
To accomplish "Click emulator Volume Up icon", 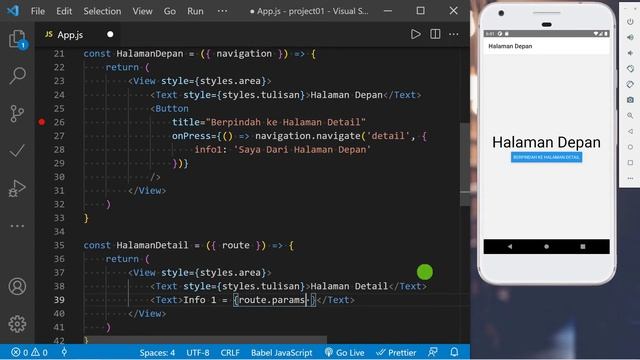I will [x=630, y=37].
